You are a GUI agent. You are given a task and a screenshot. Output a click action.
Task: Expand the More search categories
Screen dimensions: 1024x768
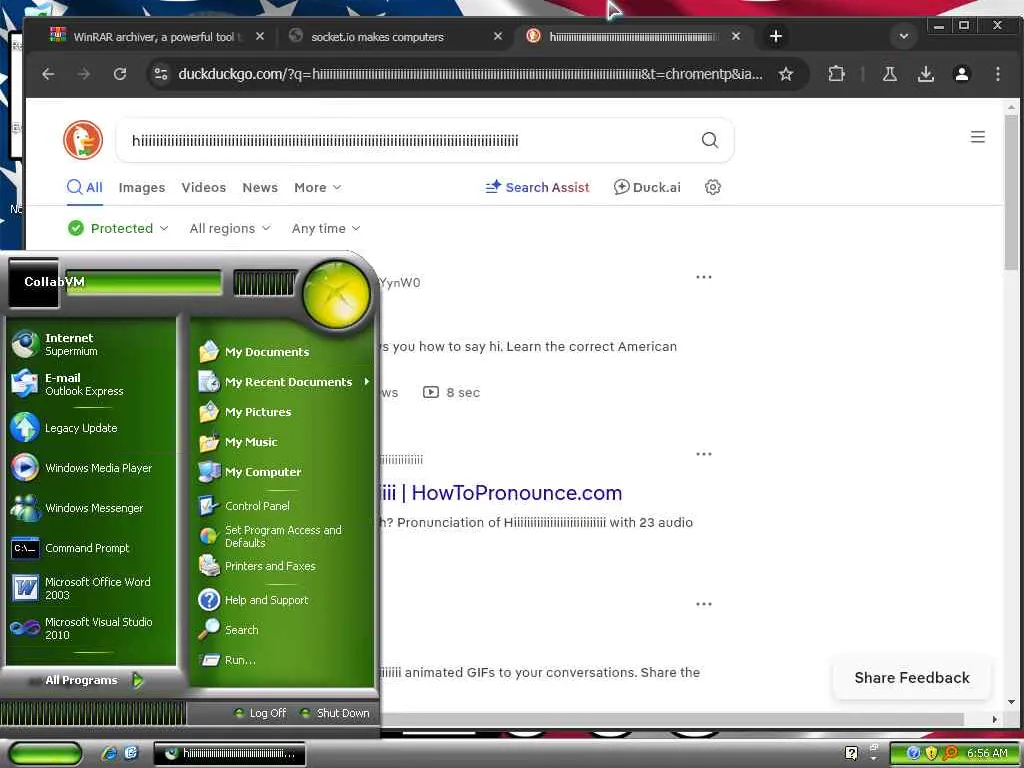tap(317, 187)
